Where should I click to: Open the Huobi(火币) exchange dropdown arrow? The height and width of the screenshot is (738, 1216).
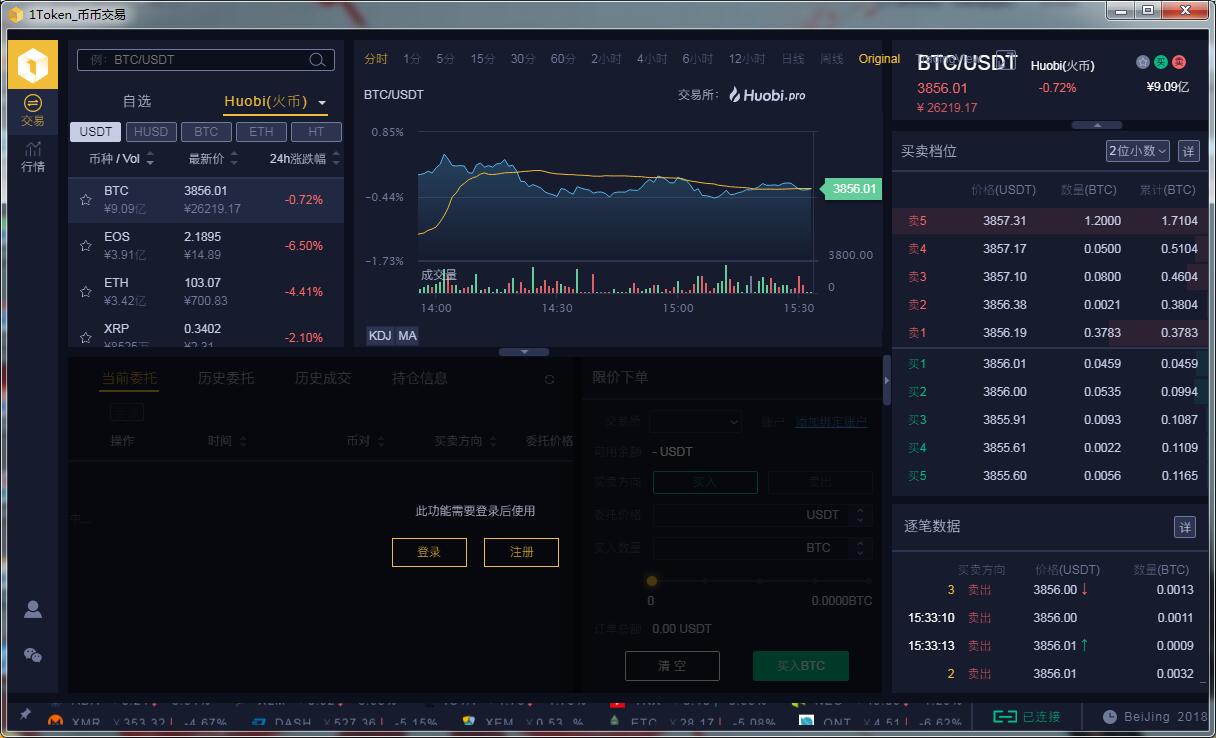pyautogui.click(x=322, y=103)
